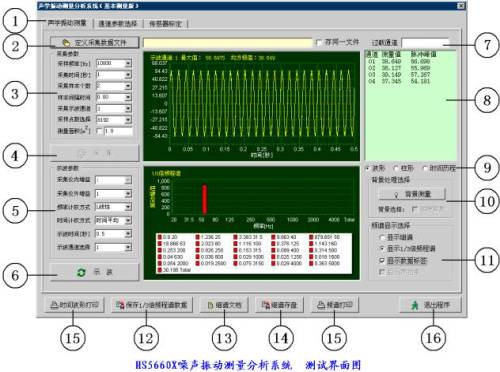Select the 柱形 radio button

click(396, 168)
